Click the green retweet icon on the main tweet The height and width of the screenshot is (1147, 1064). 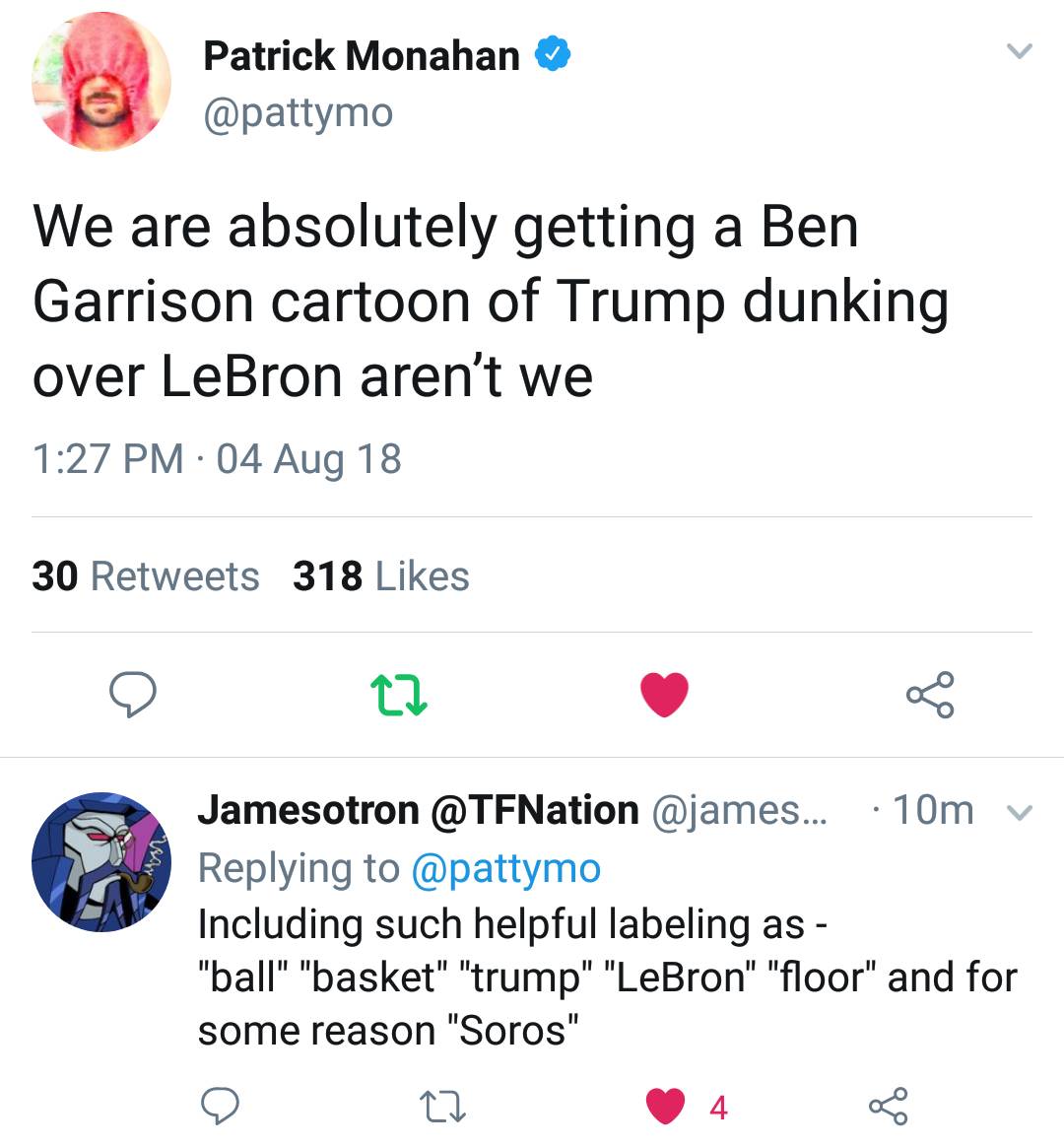tap(398, 696)
